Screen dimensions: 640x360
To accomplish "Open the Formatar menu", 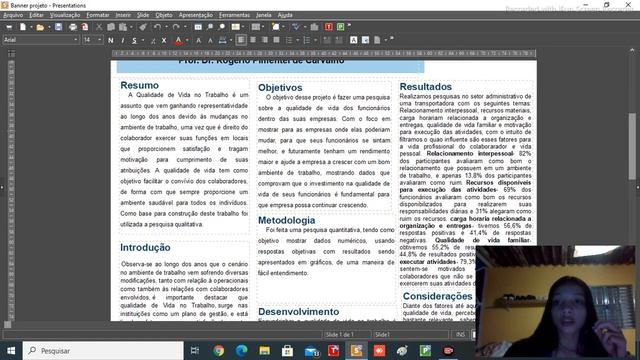I will 98,15.
